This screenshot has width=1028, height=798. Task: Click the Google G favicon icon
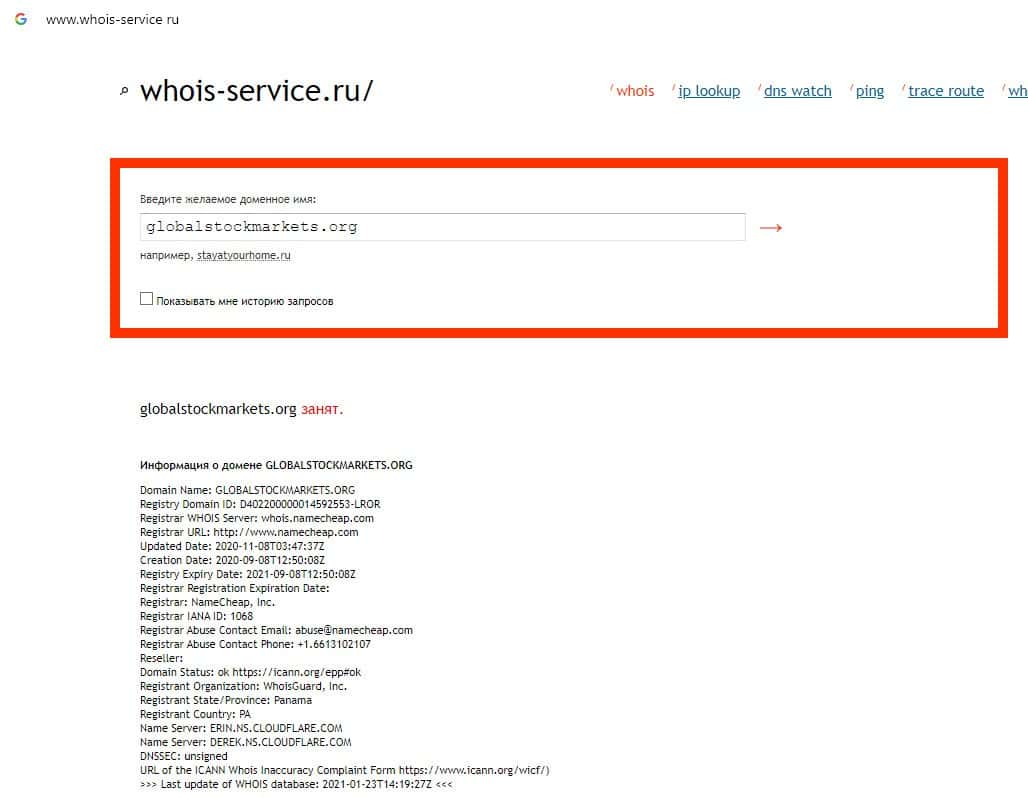coord(21,19)
